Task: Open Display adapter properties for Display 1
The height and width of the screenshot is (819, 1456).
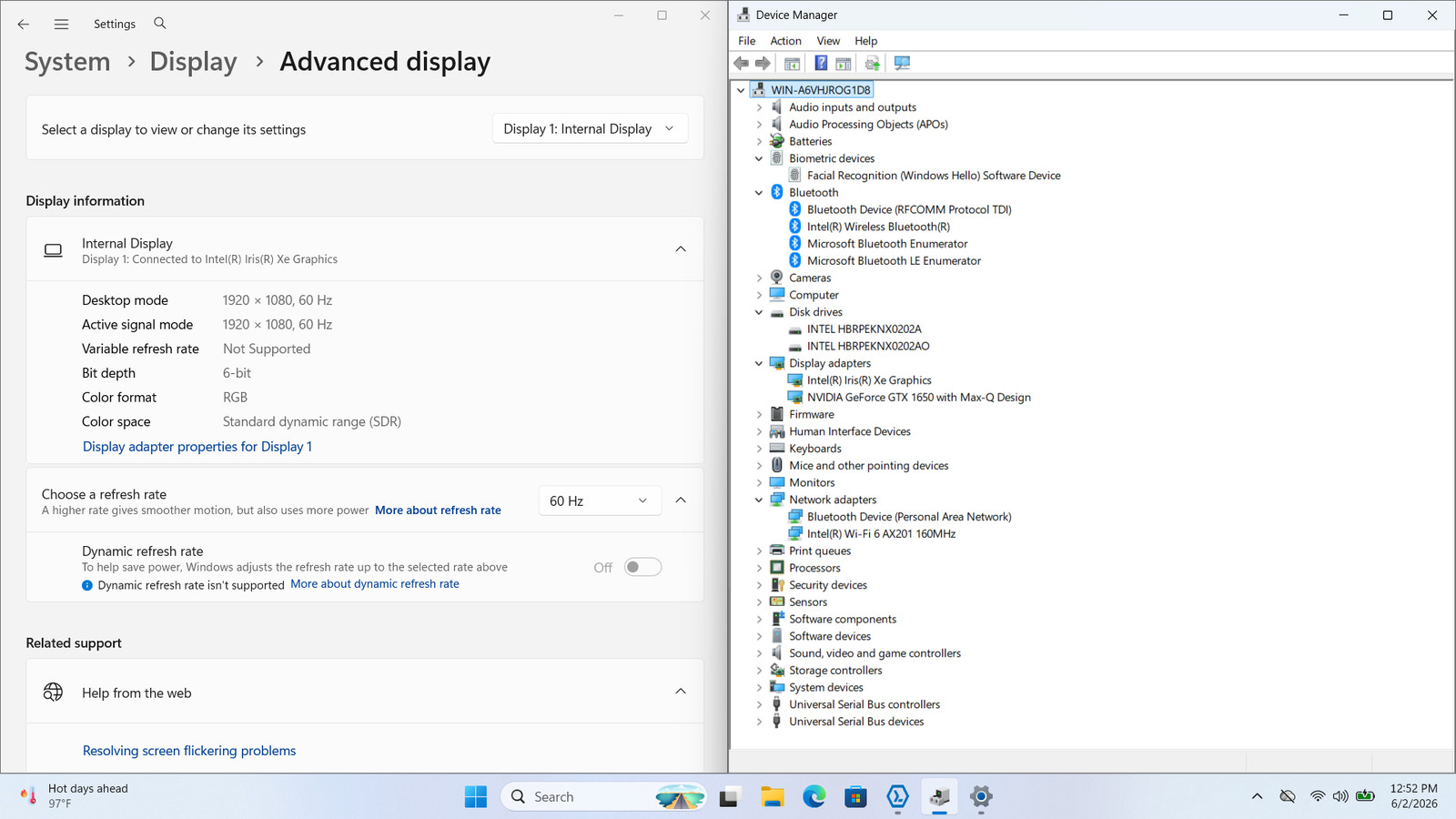Action: click(197, 447)
